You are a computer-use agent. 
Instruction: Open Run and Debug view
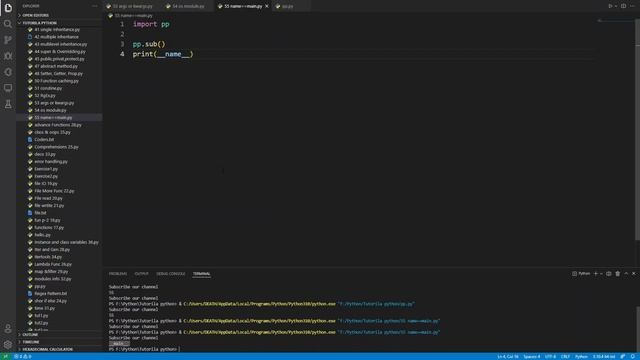click(x=8, y=56)
